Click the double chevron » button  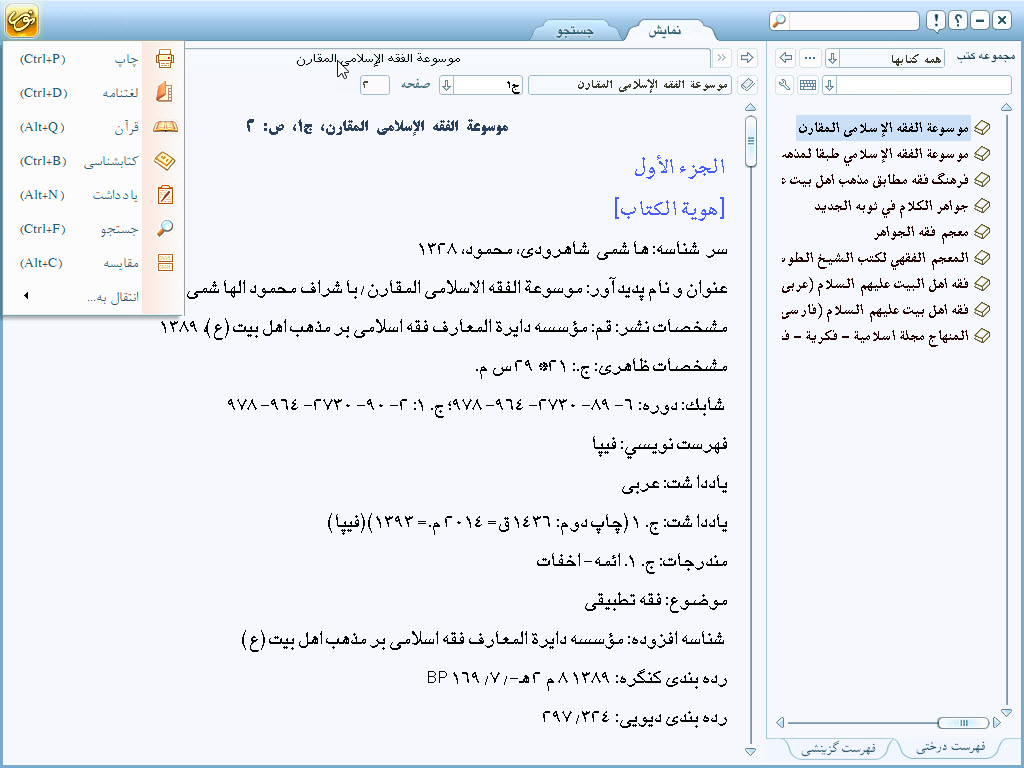(721, 58)
